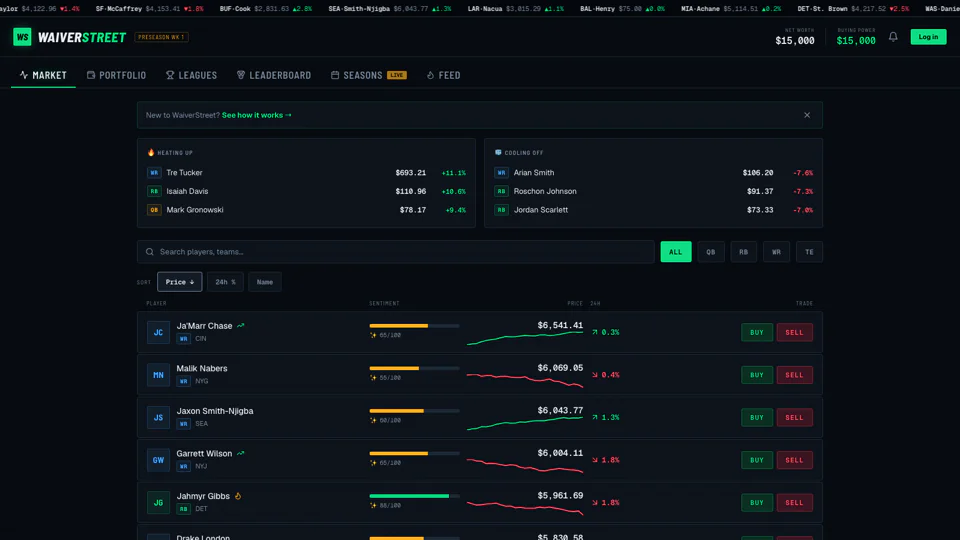Screen dimensions: 960x540
Task: Filter players by TE position
Action: (809, 252)
